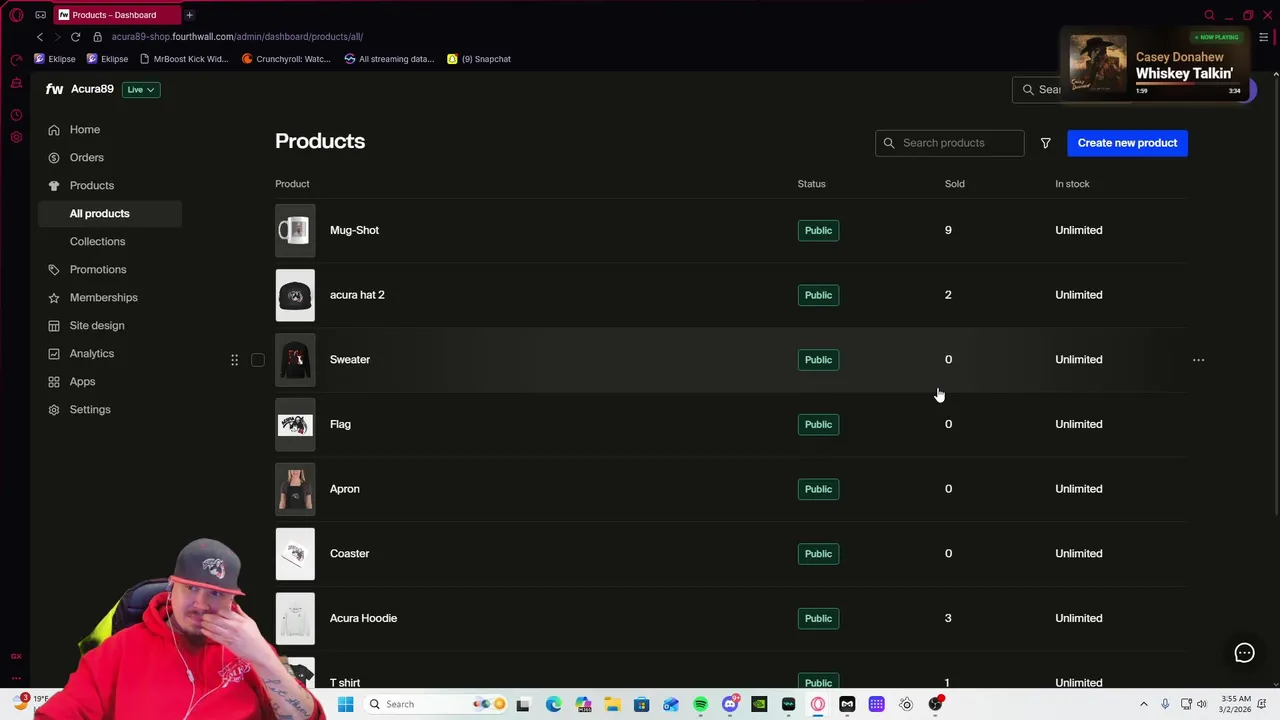Open Analytics section

tap(92, 353)
